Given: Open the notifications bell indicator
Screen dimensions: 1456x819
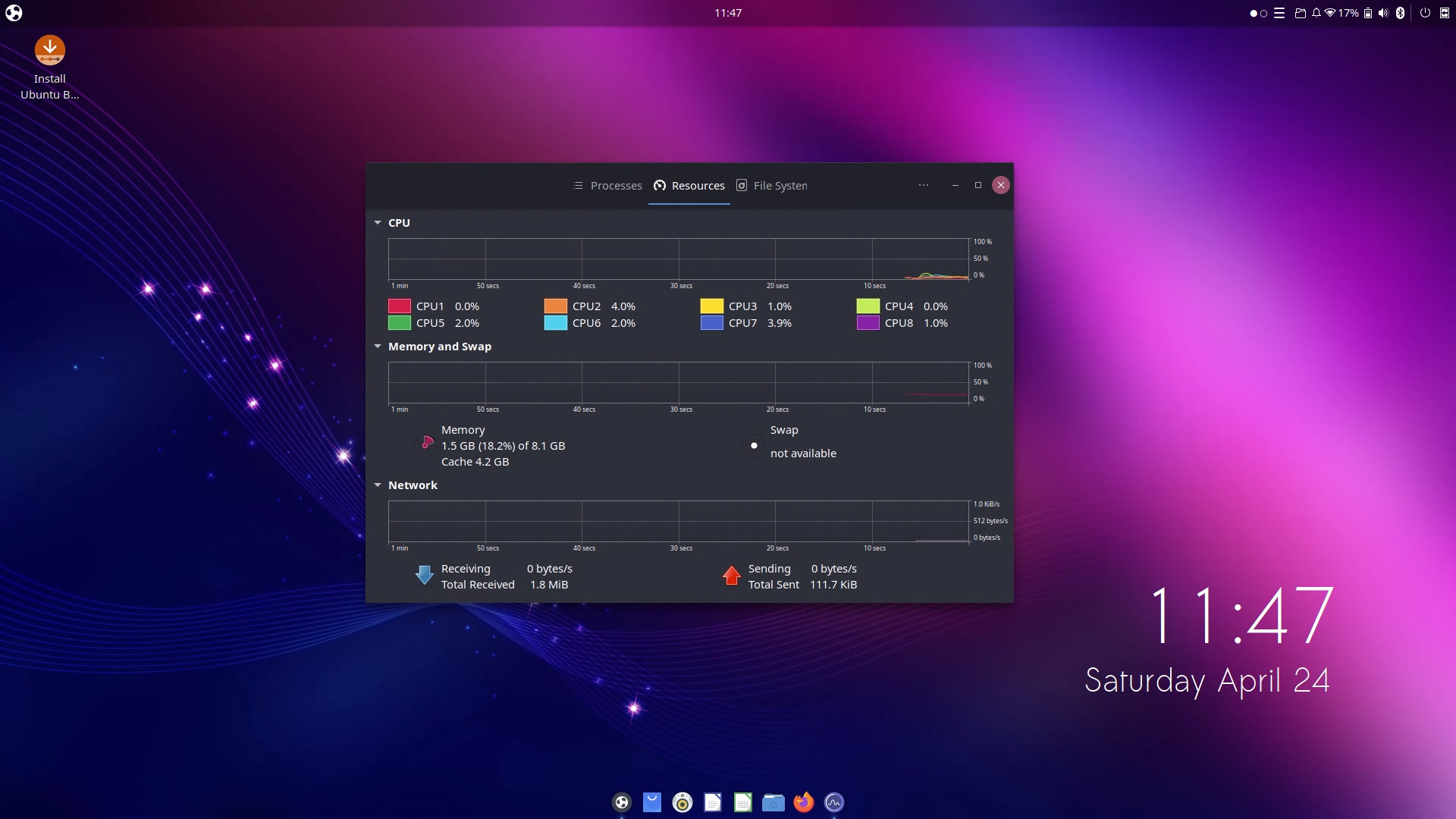Looking at the screenshot, I should (1316, 13).
